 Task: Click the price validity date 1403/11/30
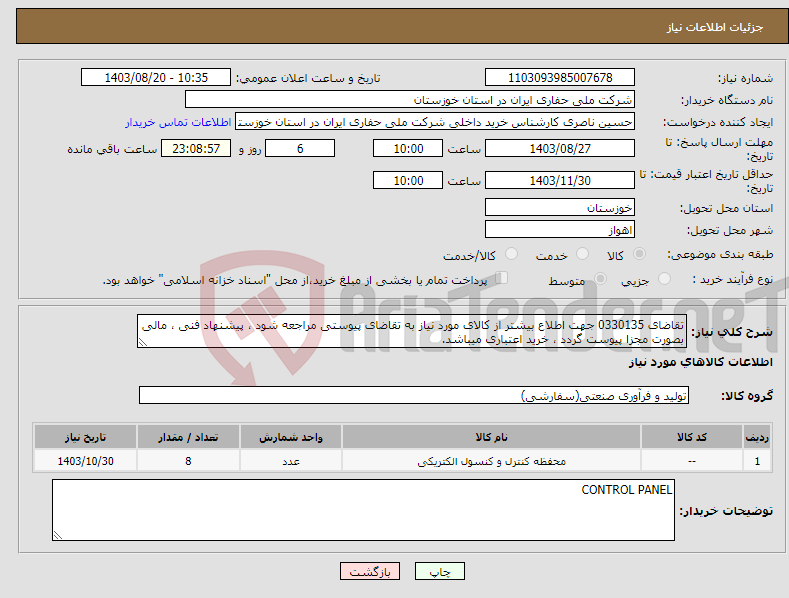tap(560, 180)
